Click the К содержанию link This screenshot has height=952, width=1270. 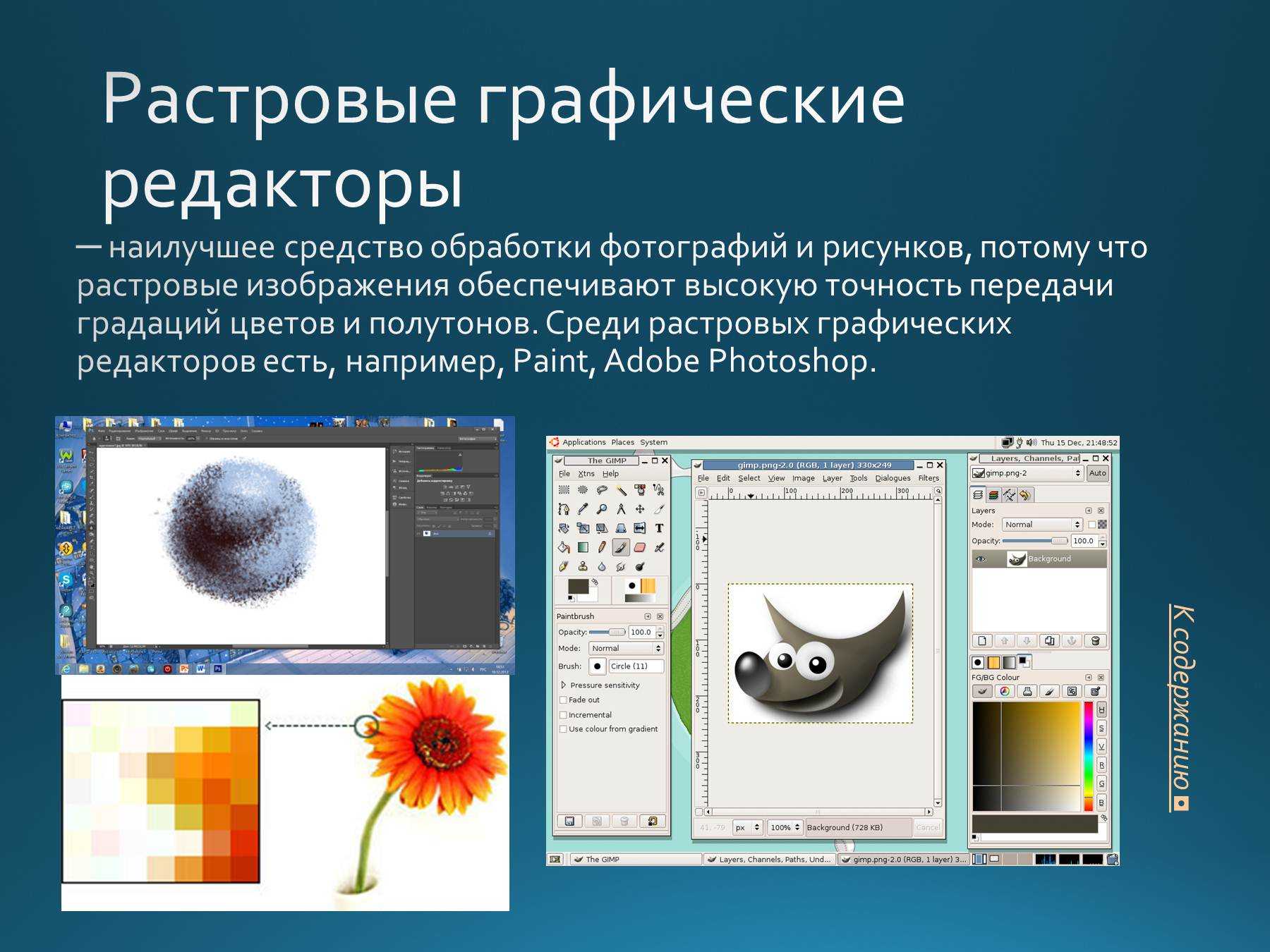1180,708
